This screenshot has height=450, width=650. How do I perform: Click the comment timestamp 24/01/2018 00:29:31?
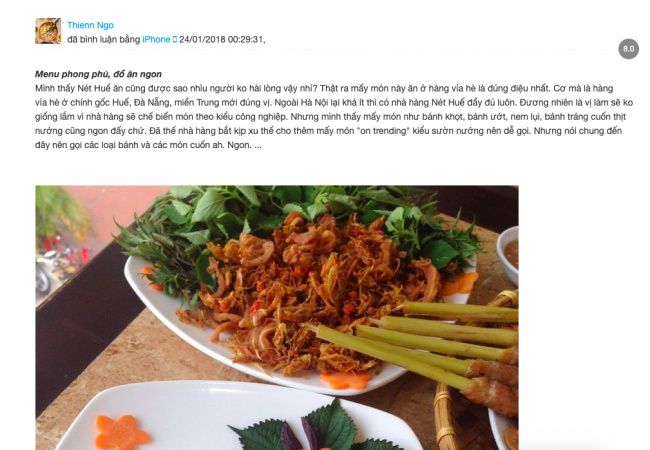[x=222, y=39]
